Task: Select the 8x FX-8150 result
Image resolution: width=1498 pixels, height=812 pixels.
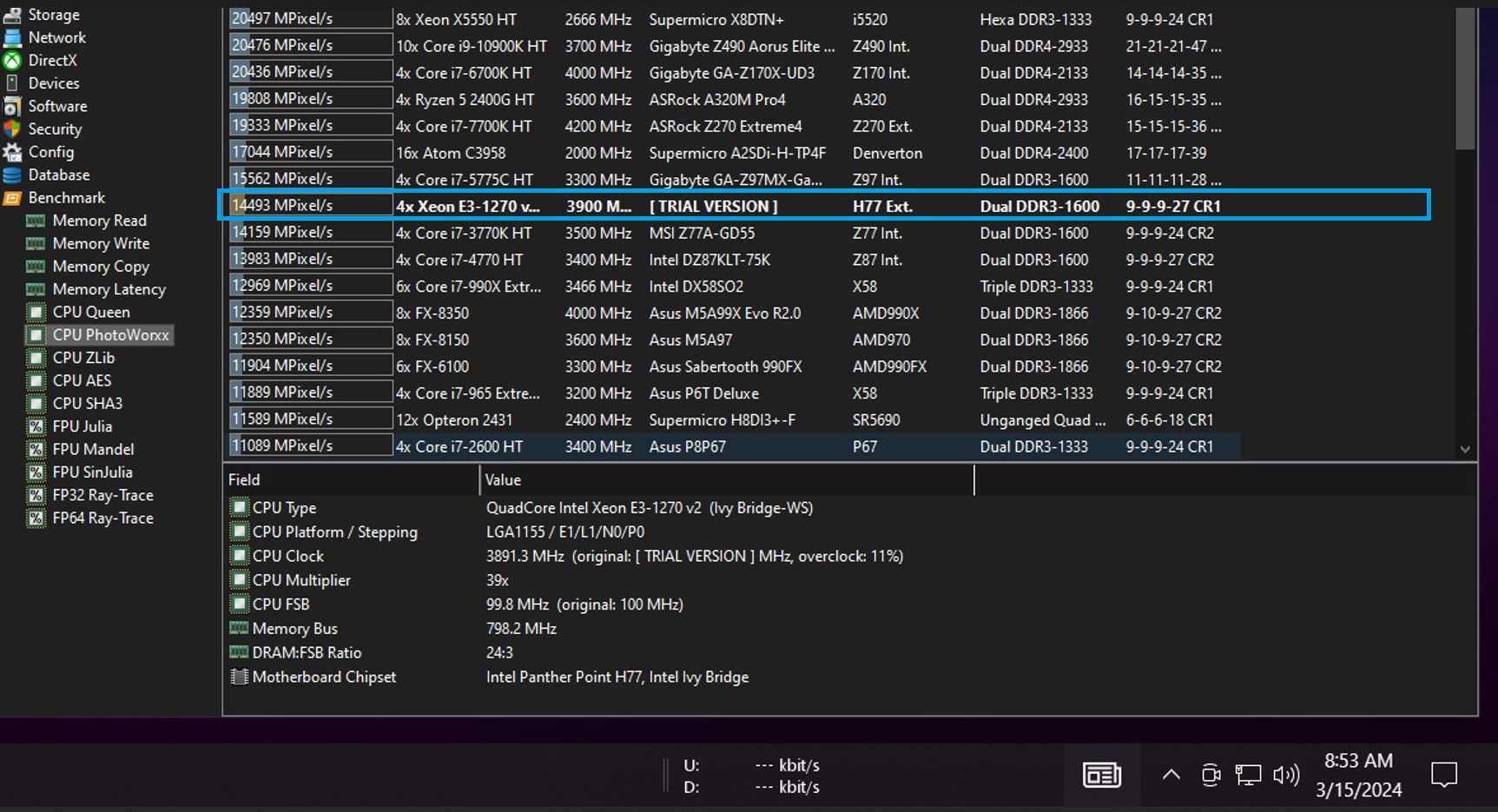Action: pos(734,340)
